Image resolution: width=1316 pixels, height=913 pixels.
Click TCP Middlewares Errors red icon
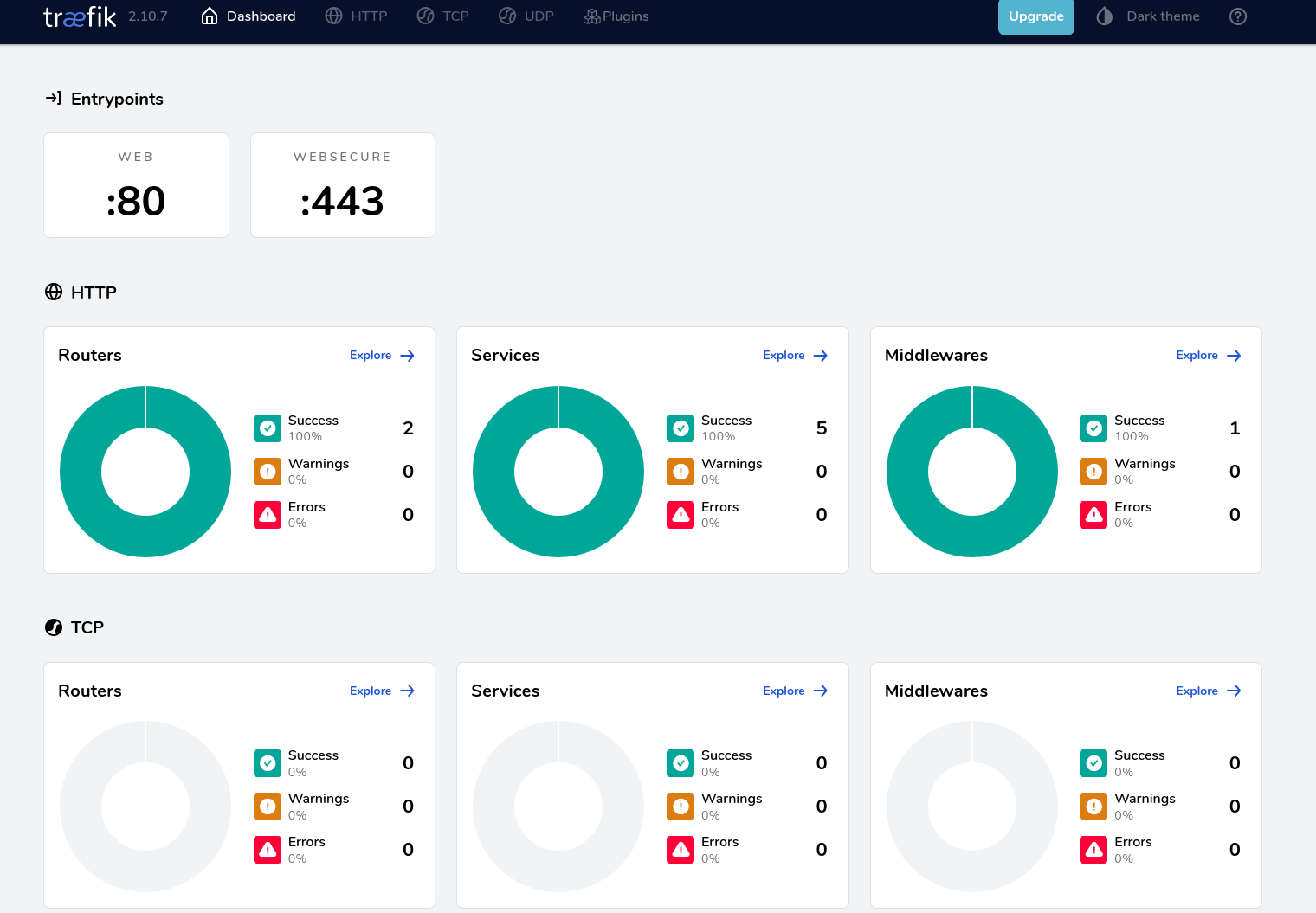[1094, 850]
